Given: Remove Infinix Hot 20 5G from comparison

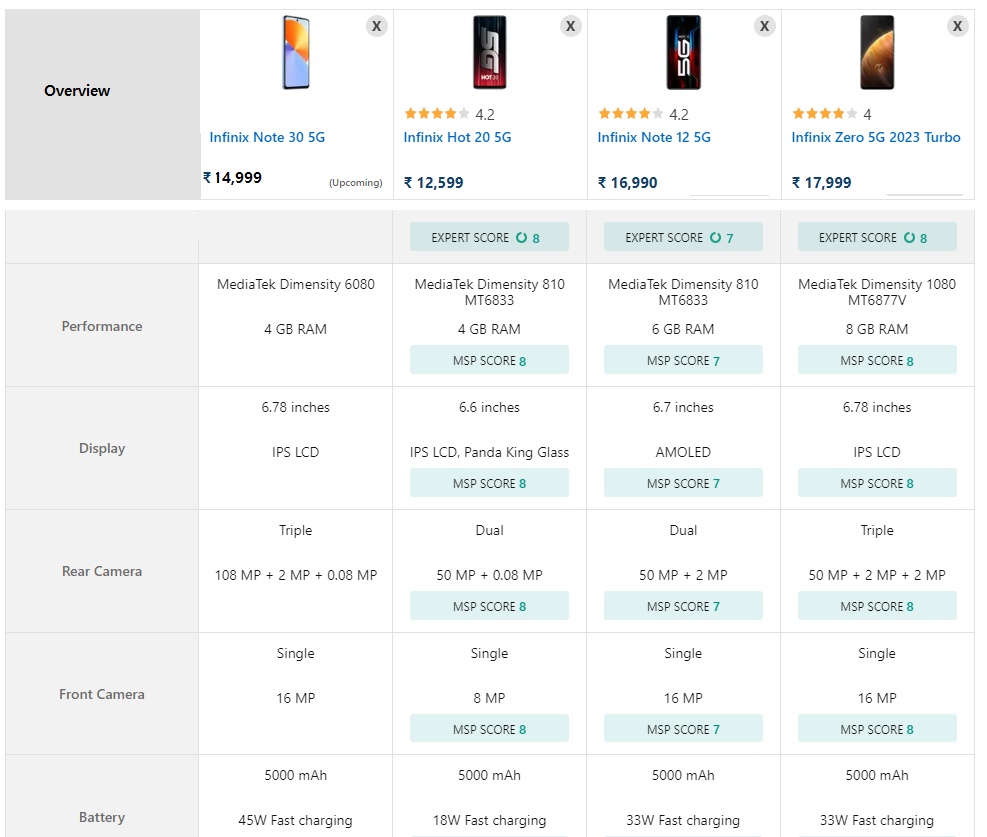Looking at the screenshot, I should pos(570,26).
